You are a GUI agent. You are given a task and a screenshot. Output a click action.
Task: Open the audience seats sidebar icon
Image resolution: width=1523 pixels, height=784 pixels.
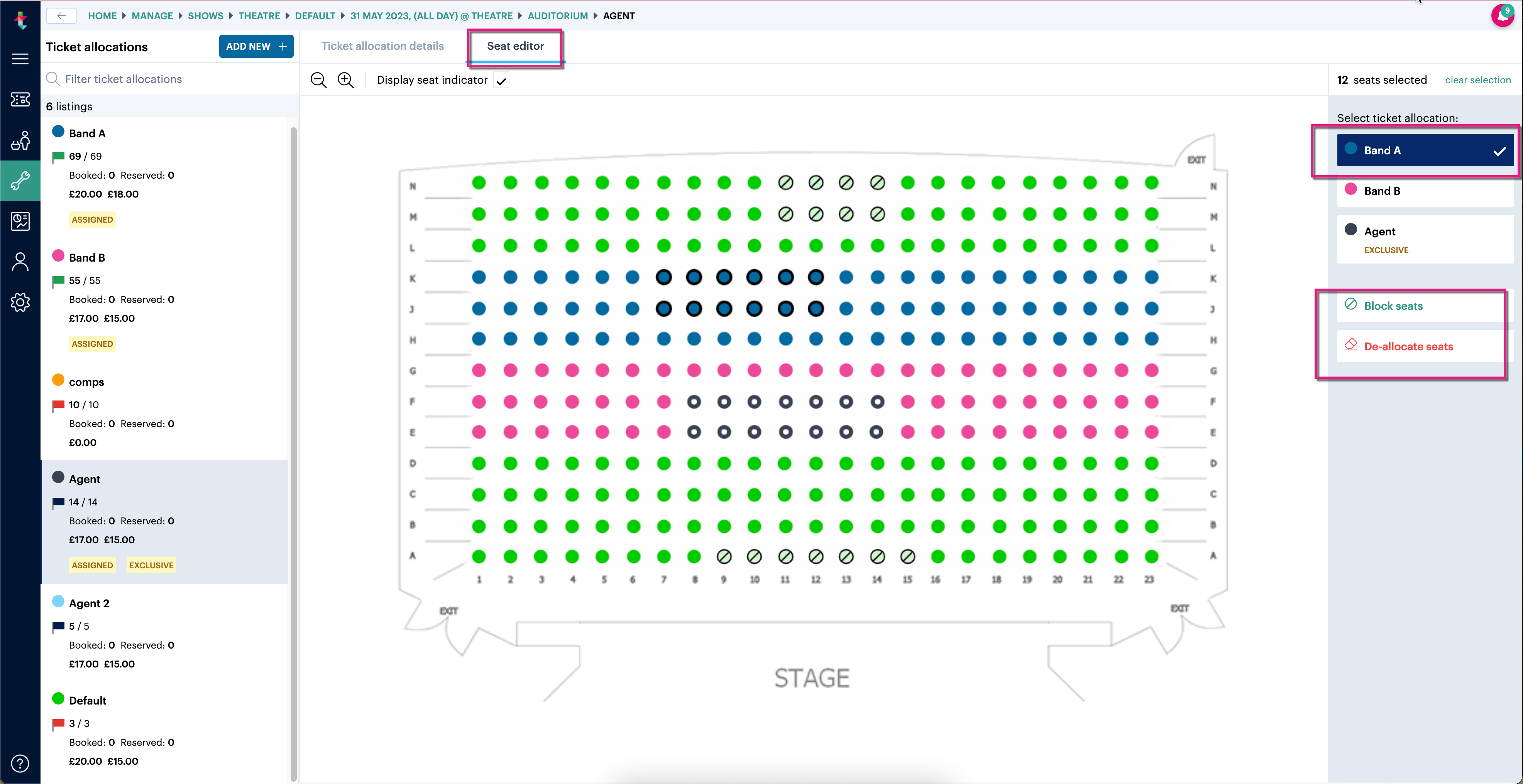click(20, 140)
